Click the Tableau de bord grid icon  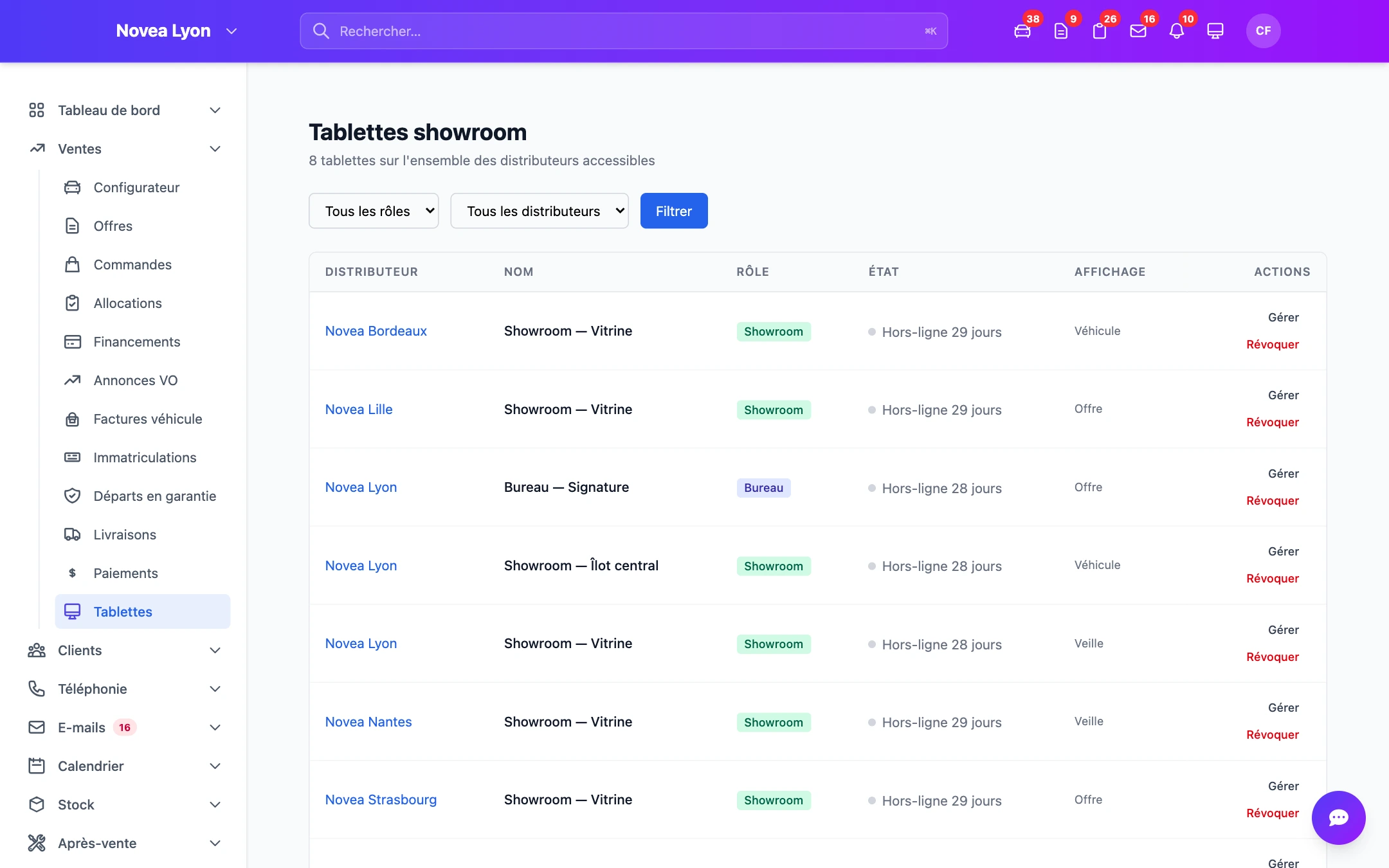(37, 110)
